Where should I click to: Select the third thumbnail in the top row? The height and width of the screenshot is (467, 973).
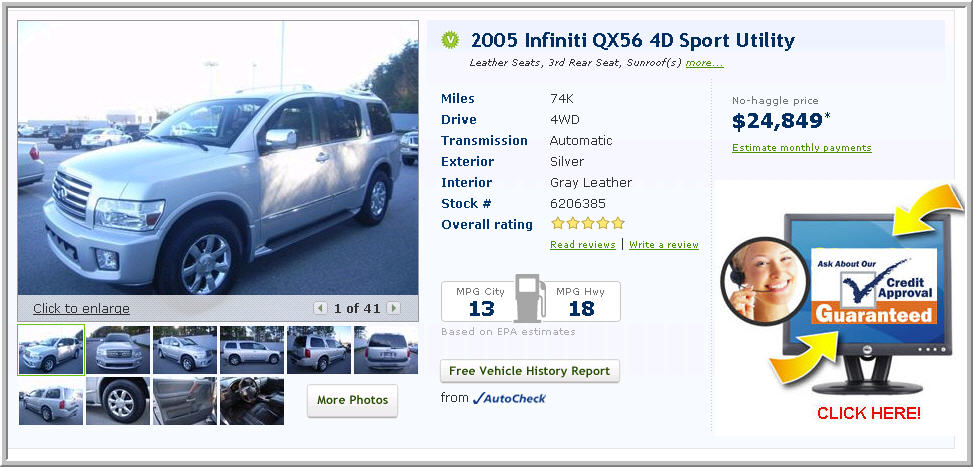[x=185, y=350]
